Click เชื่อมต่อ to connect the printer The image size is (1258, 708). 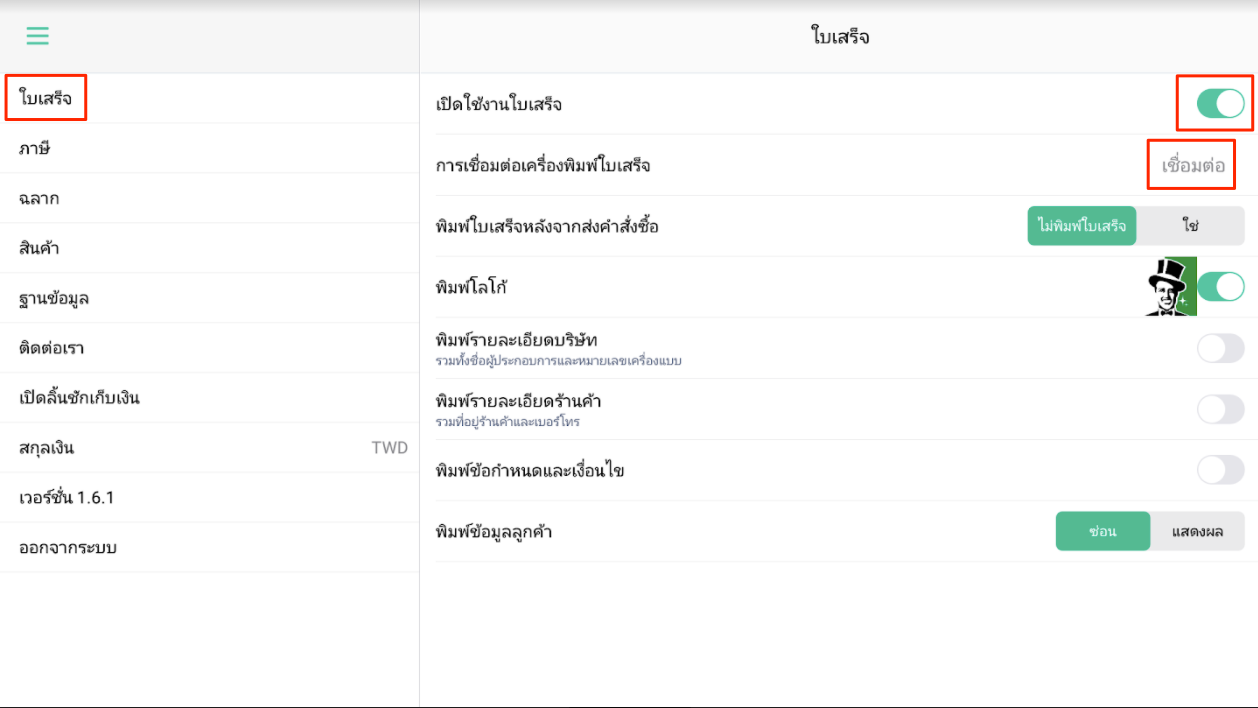(x=1193, y=165)
